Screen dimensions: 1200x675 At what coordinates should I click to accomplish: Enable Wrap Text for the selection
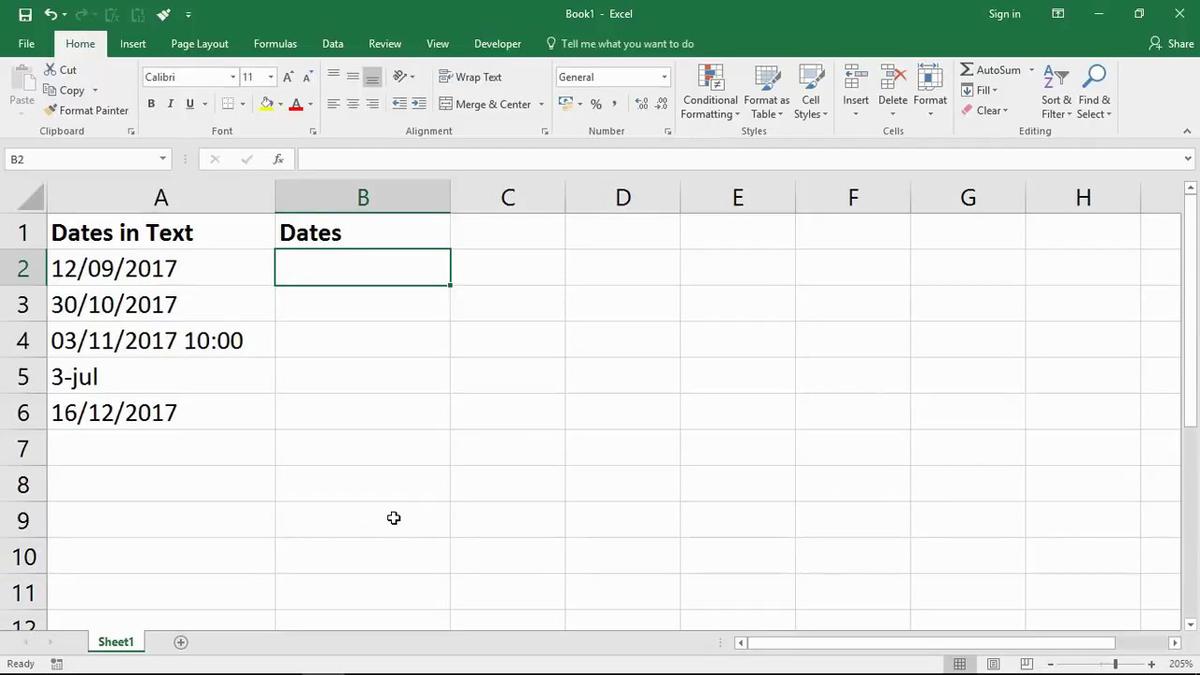pyautogui.click(x=470, y=76)
